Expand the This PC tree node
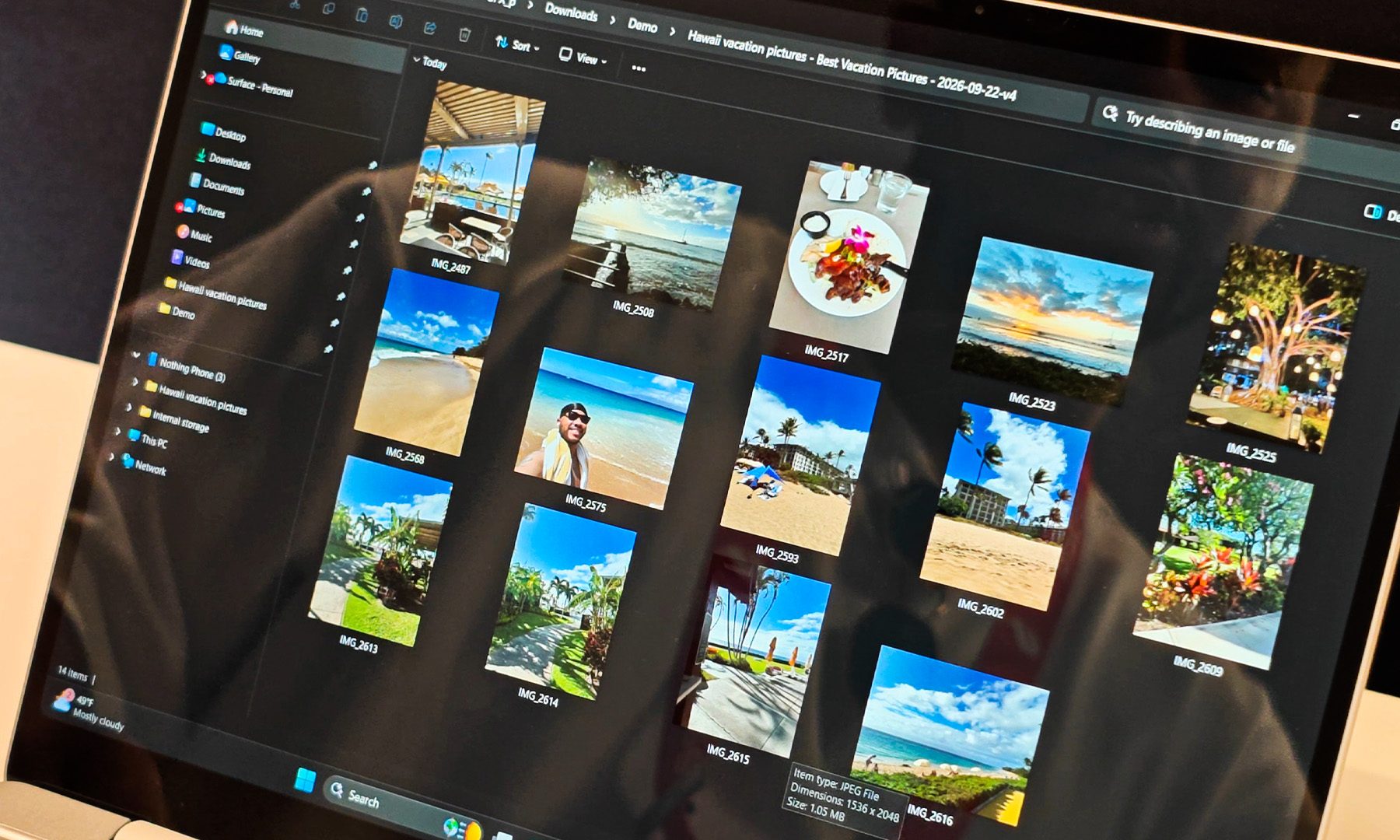Image resolution: width=1400 pixels, height=840 pixels. pyautogui.click(x=118, y=431)
